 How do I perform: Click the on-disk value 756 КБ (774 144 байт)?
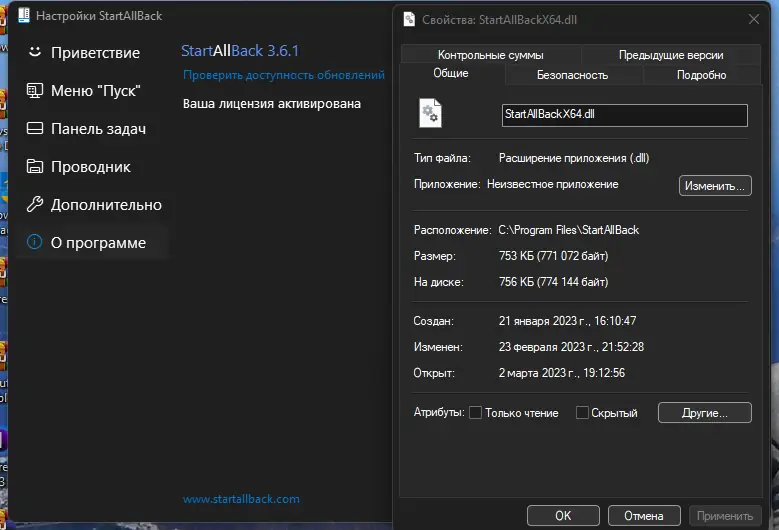point(553,282)
